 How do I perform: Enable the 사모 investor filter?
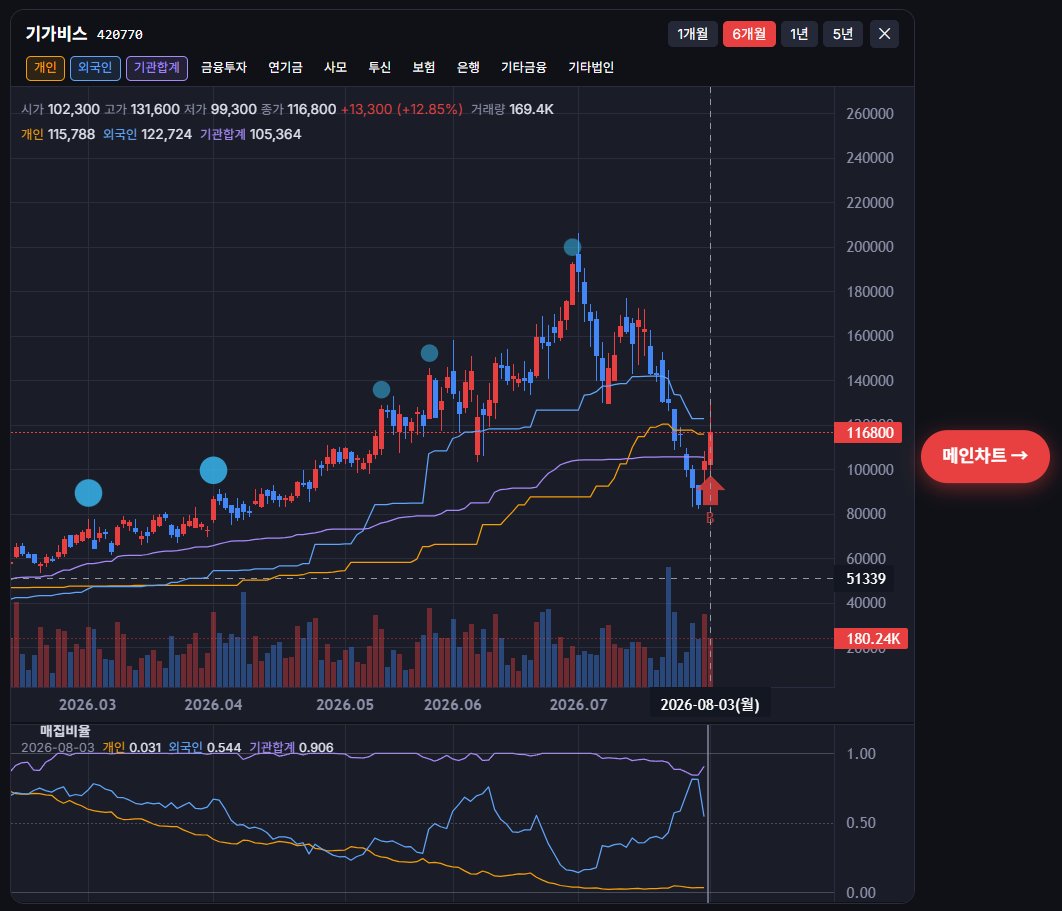click(335, 68)
